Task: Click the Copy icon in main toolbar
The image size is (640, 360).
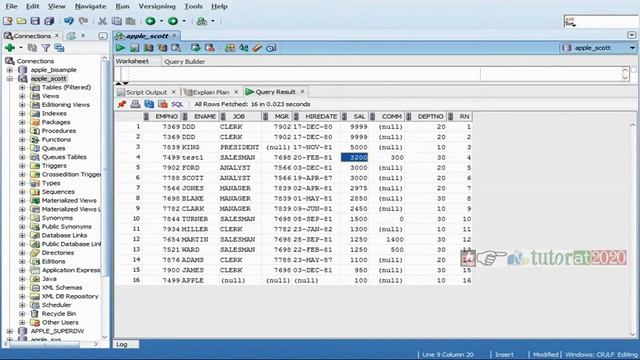Action: click(x=117, y=21)
